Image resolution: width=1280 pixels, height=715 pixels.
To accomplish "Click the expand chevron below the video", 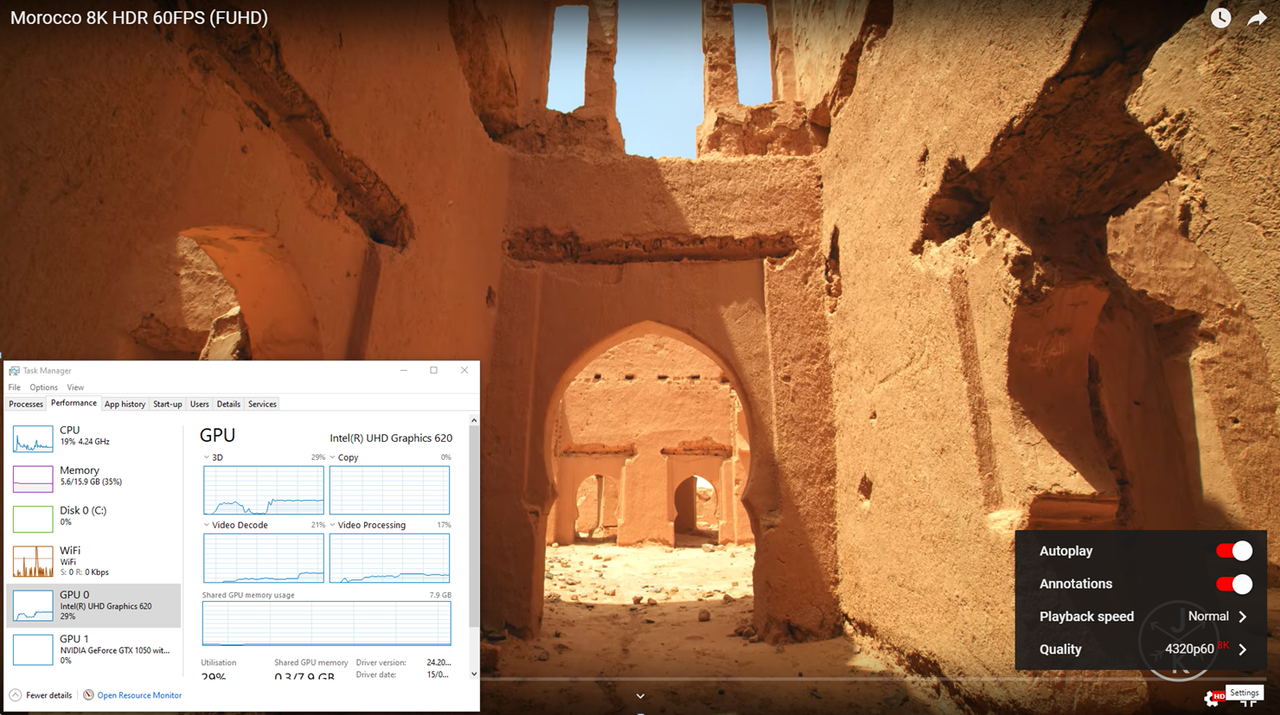I will [x=640, y=696].
